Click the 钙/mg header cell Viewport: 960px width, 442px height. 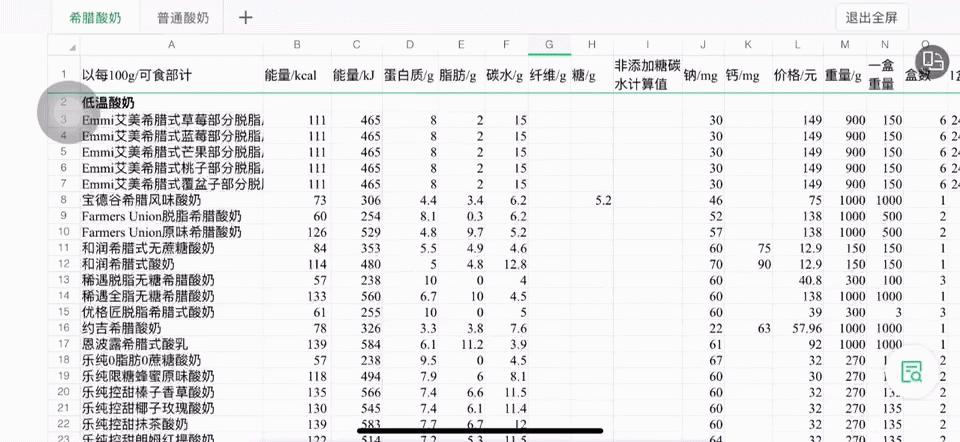point(748,75)
